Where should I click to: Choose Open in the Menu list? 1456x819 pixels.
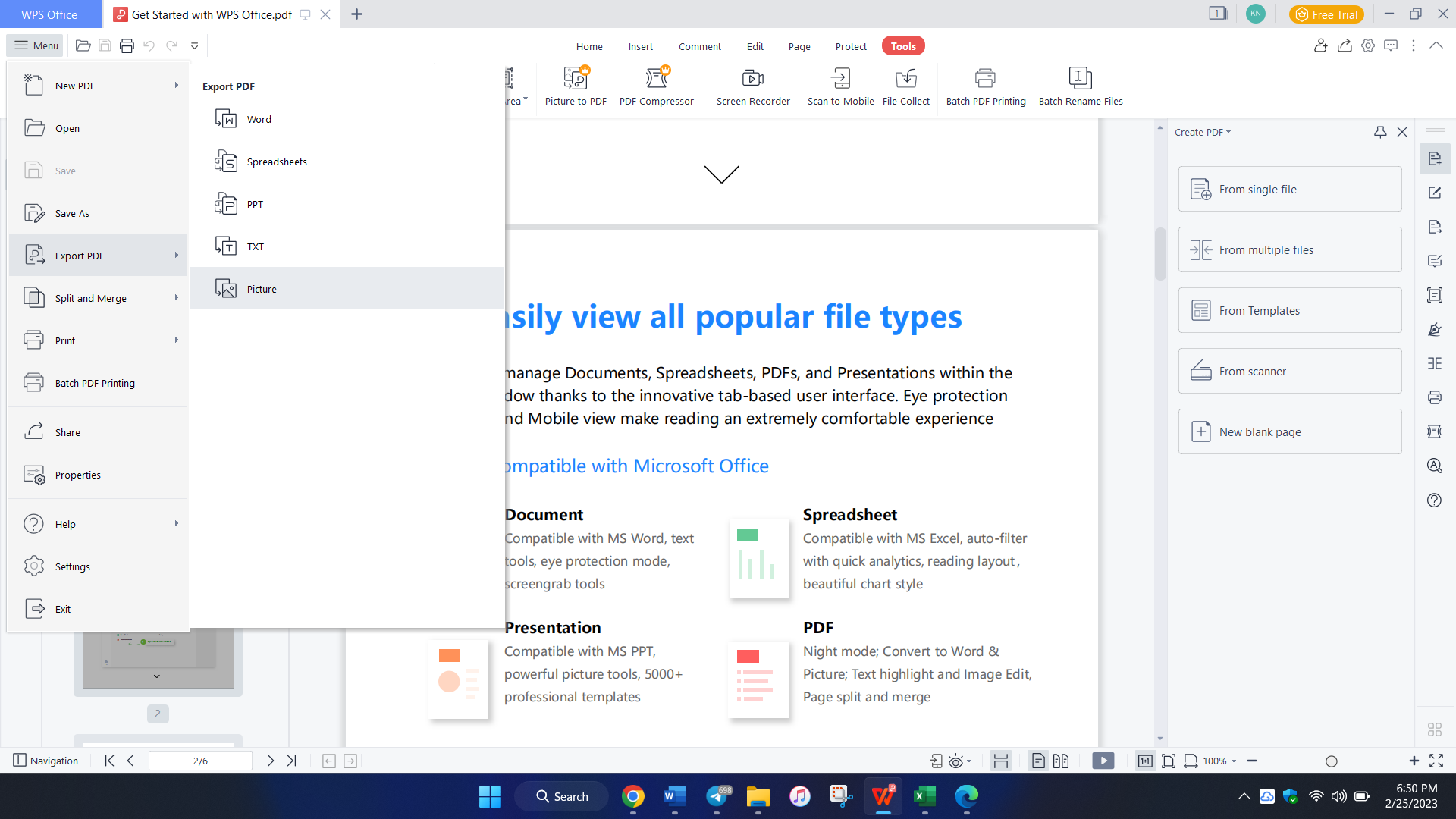pyautogui.click(x=98, y=128)
